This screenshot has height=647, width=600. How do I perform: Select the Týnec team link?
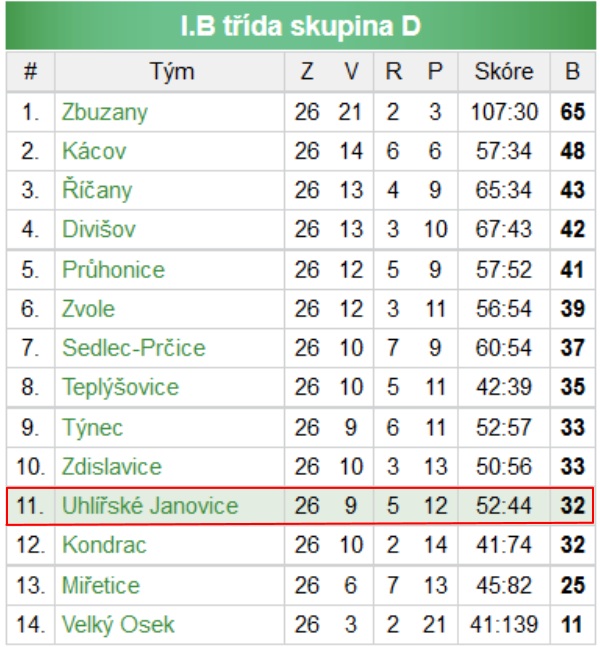tap(92, 427)
